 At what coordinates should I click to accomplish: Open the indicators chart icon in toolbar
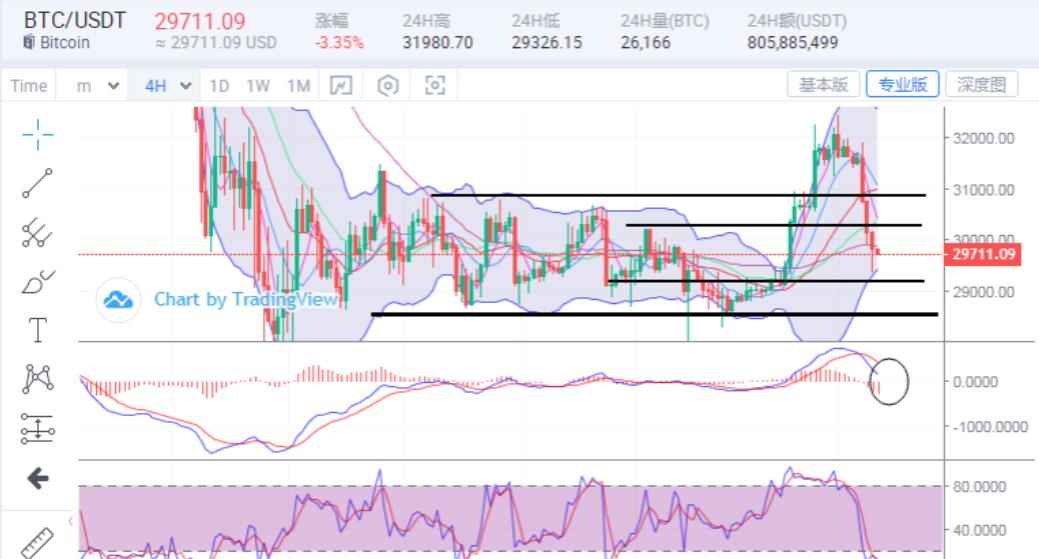[341, 86]
